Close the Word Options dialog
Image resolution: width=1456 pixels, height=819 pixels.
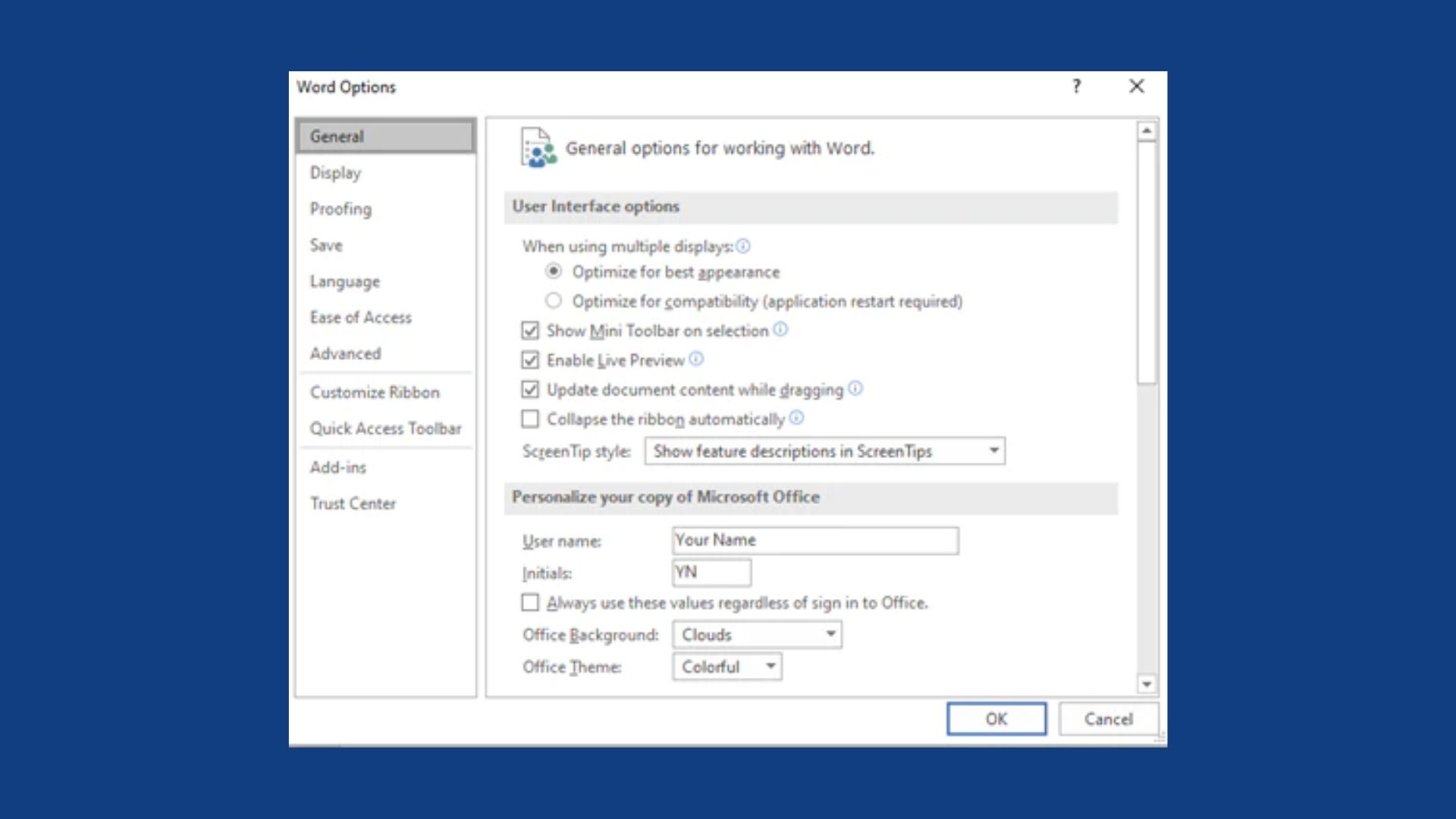click(x=1136, y=86)
